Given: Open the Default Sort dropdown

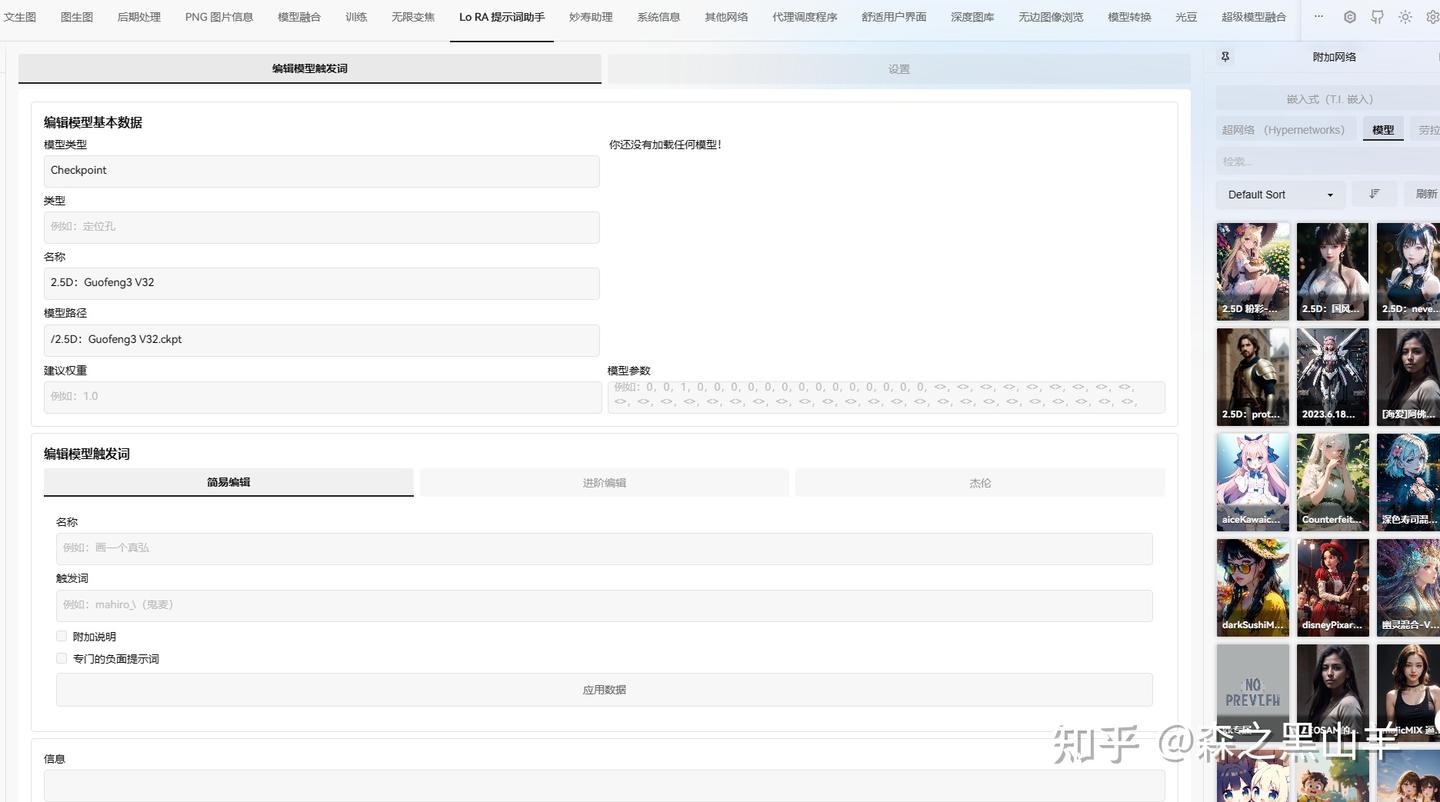Looking at the screenshot, I should (1280, 194).
